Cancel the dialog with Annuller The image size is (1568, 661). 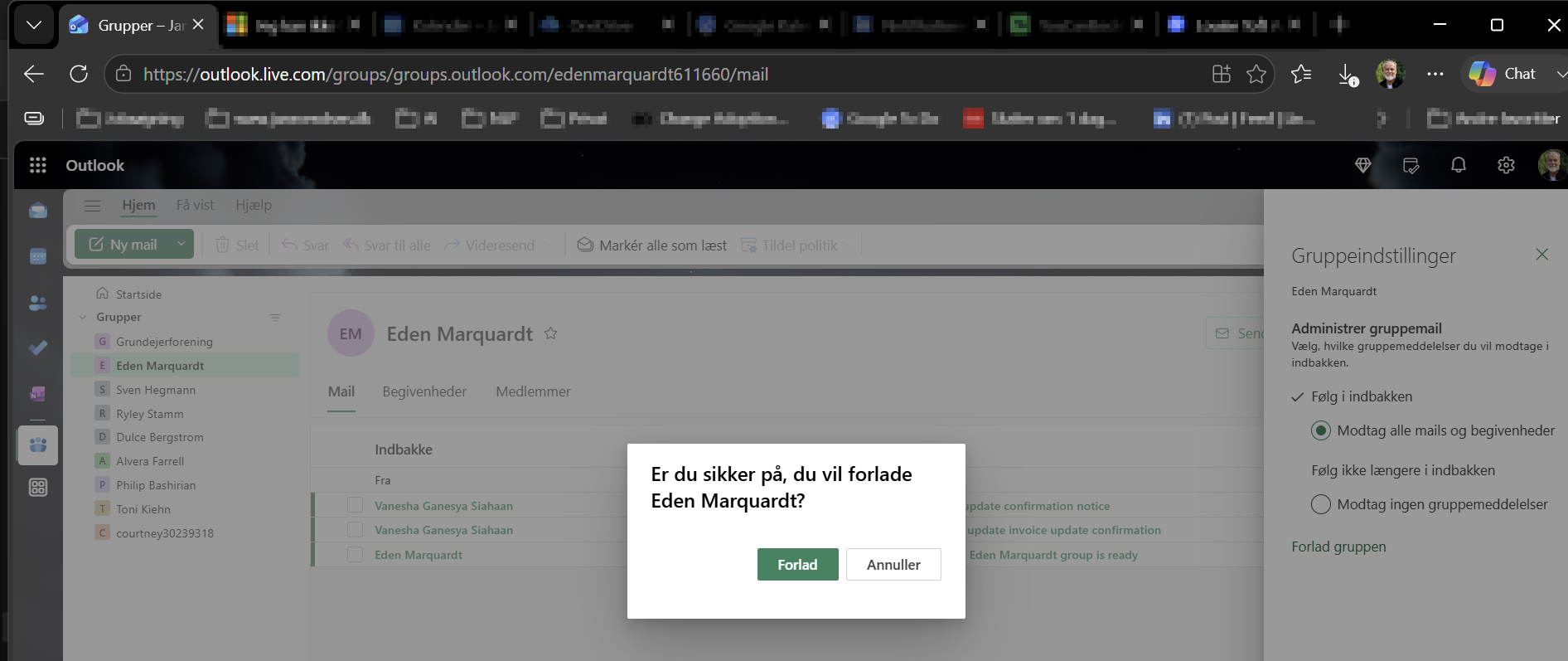coord(893,565)
